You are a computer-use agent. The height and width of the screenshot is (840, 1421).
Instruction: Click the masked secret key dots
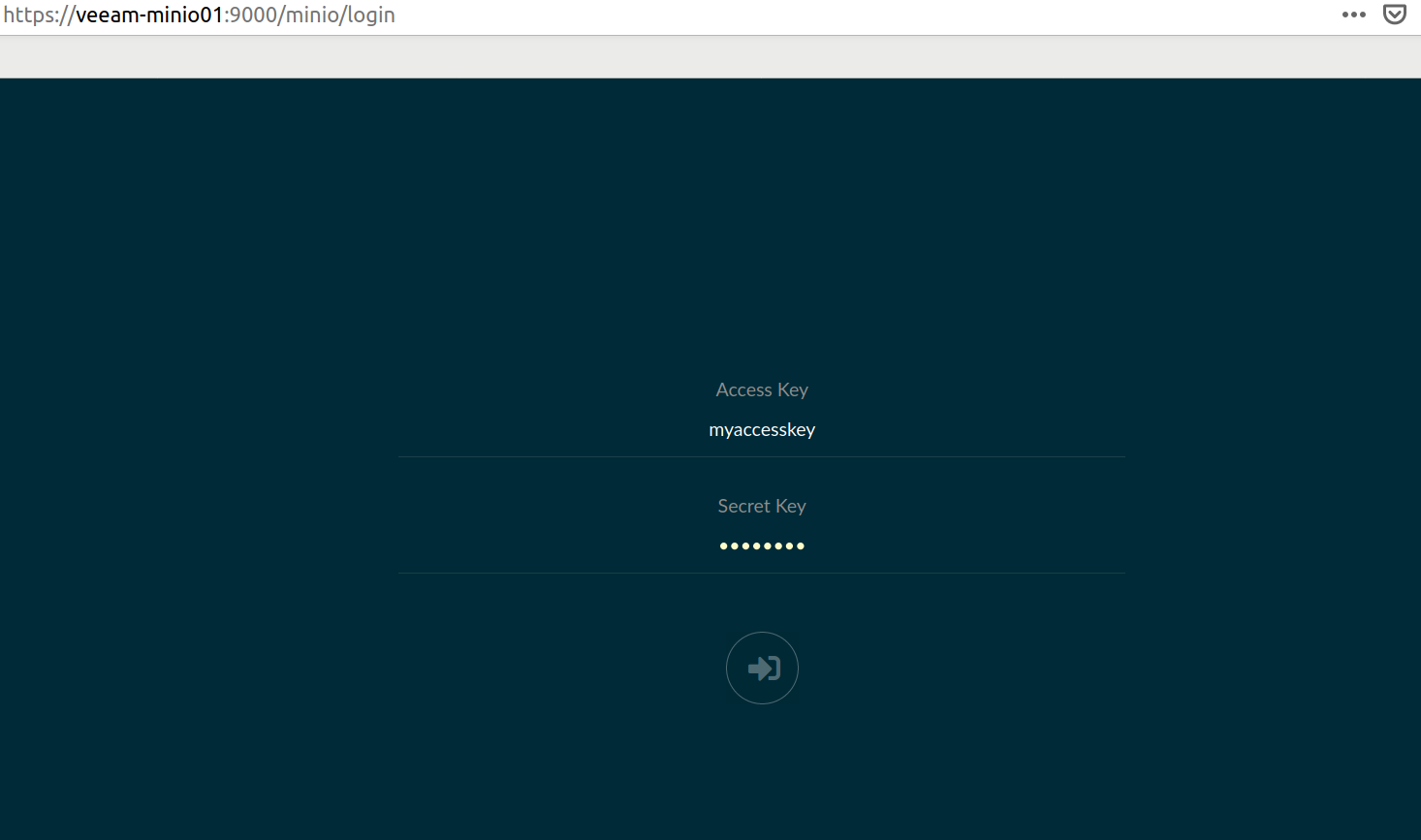click(x=762, y=546)
